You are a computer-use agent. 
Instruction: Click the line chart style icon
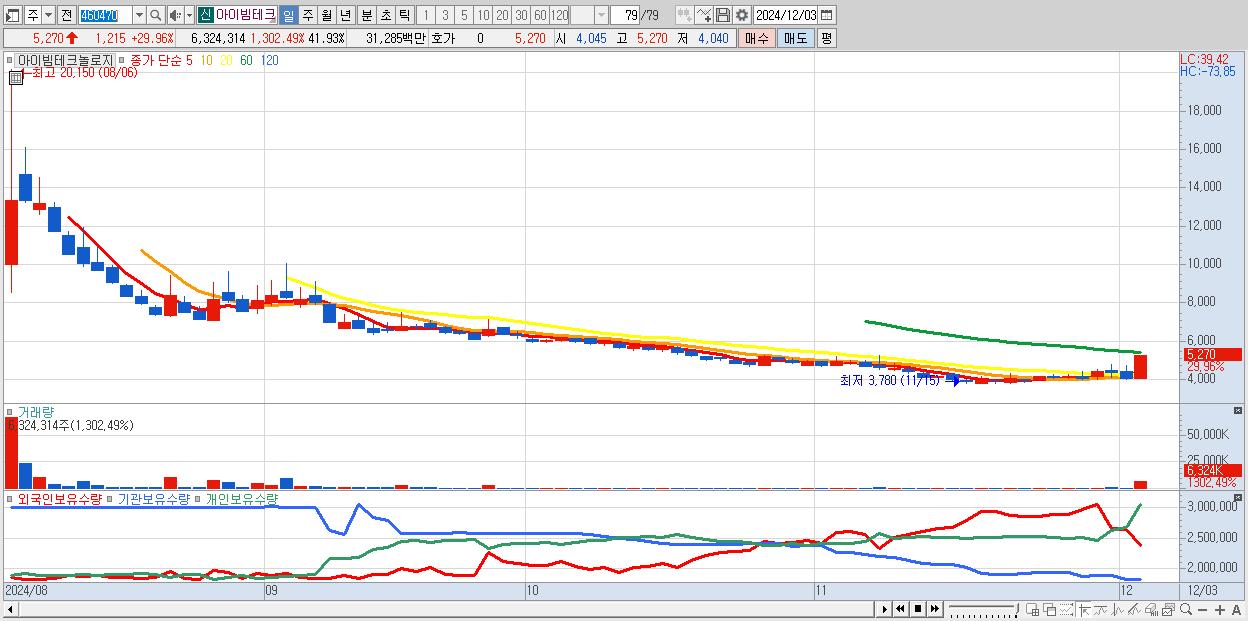[x=1101, y=610]
